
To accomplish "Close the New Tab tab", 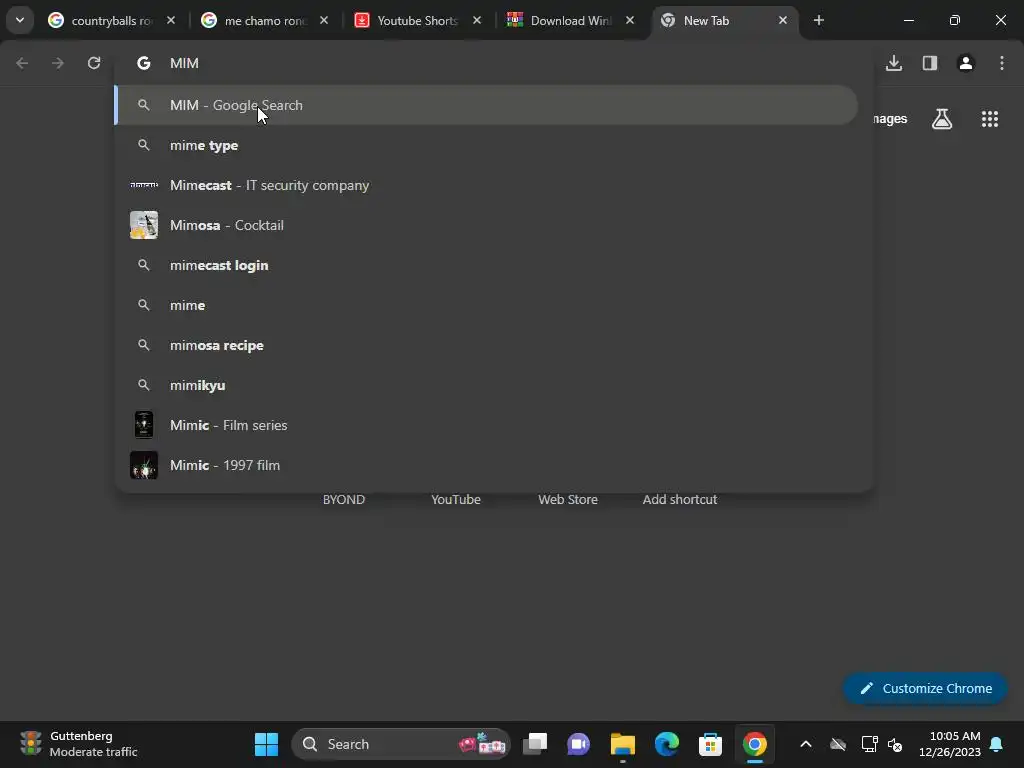I will (782, 20).
